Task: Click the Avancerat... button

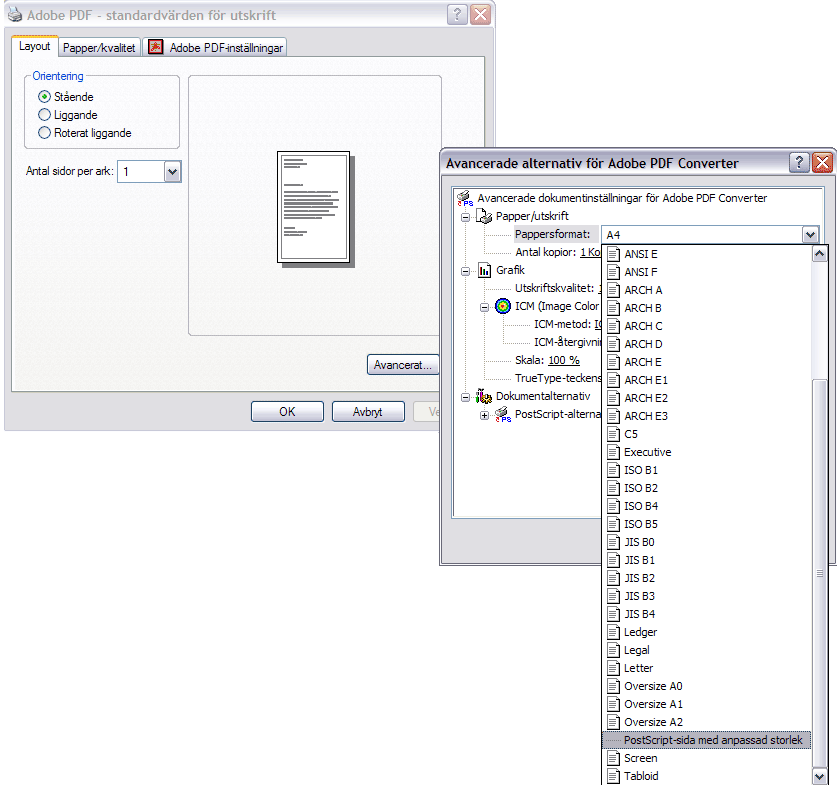Action: click(403, 365)
